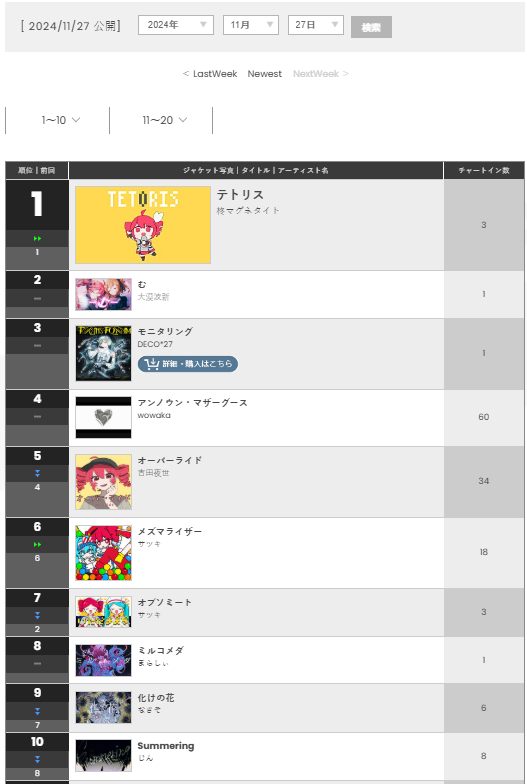Click the ミルコメダ cover image

tap(104, 660)
